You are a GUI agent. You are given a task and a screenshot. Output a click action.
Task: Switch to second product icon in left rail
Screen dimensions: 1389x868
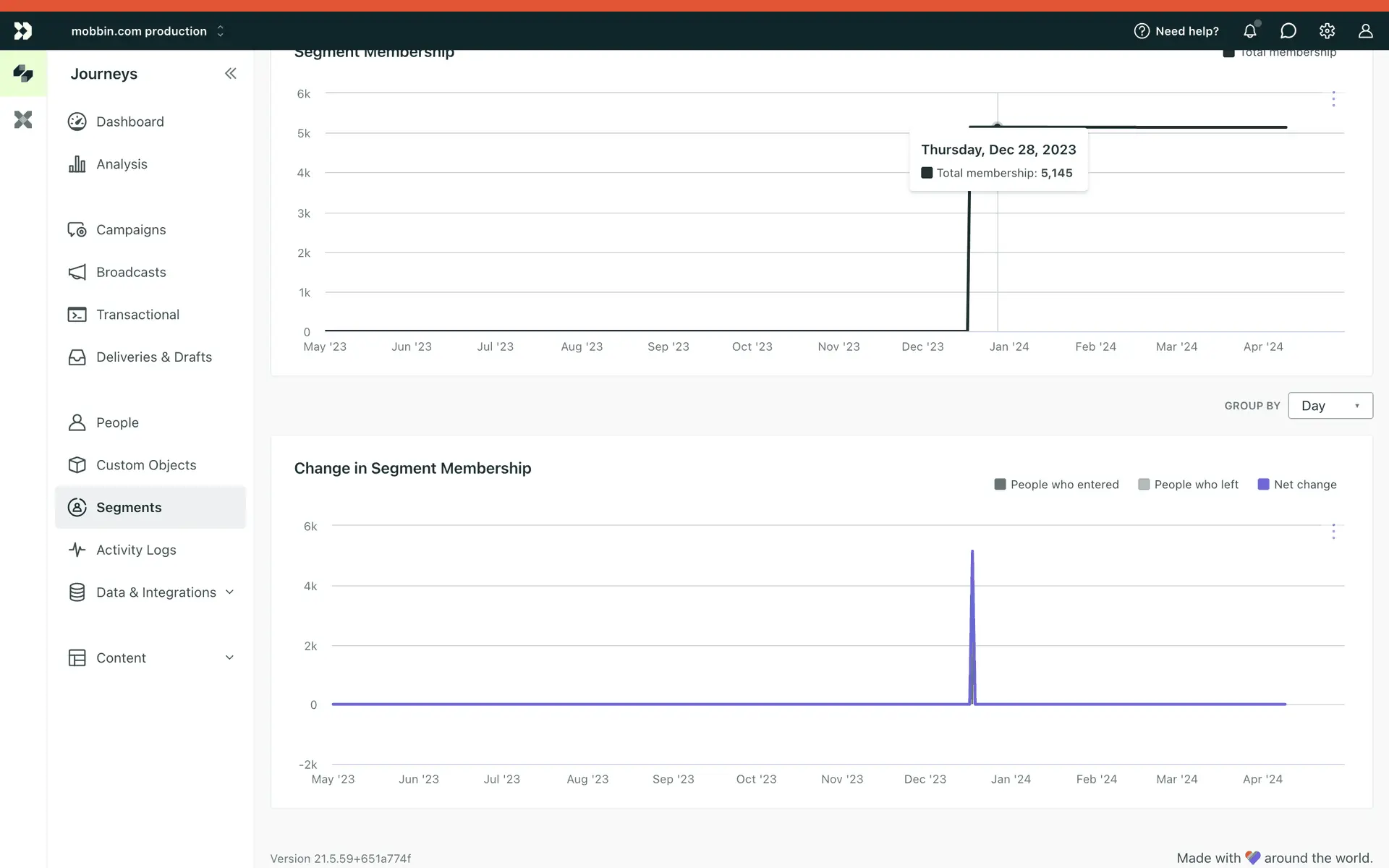[23, 119]
